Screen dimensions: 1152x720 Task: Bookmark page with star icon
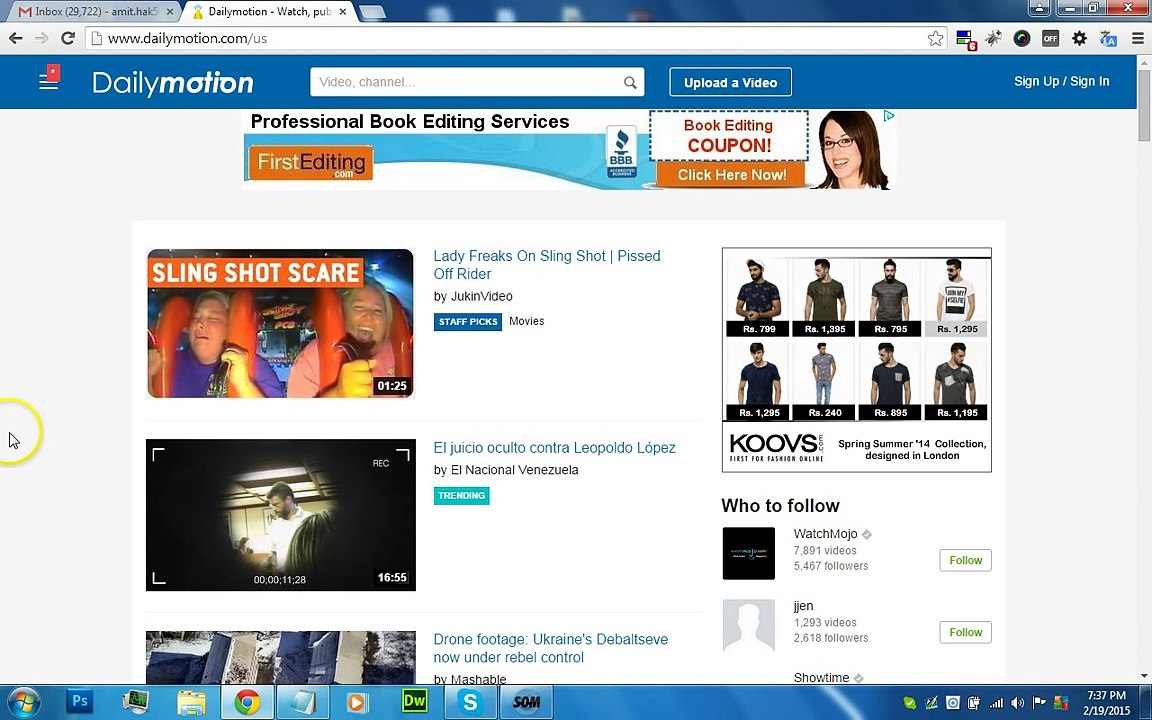(x=935, y=38)
